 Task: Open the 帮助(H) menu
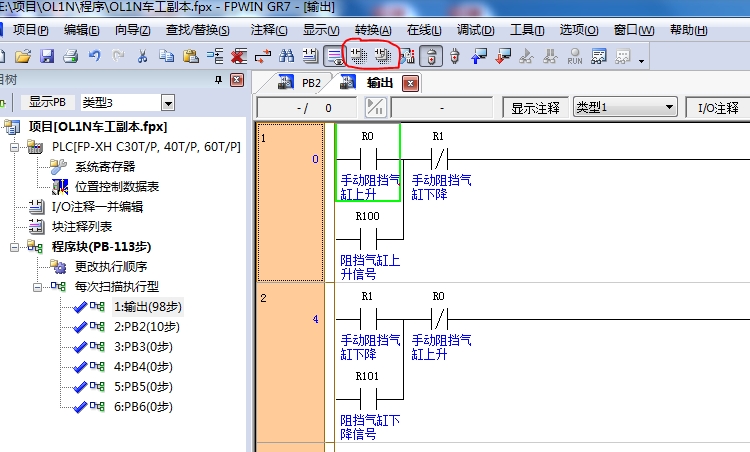pos(688,30)
